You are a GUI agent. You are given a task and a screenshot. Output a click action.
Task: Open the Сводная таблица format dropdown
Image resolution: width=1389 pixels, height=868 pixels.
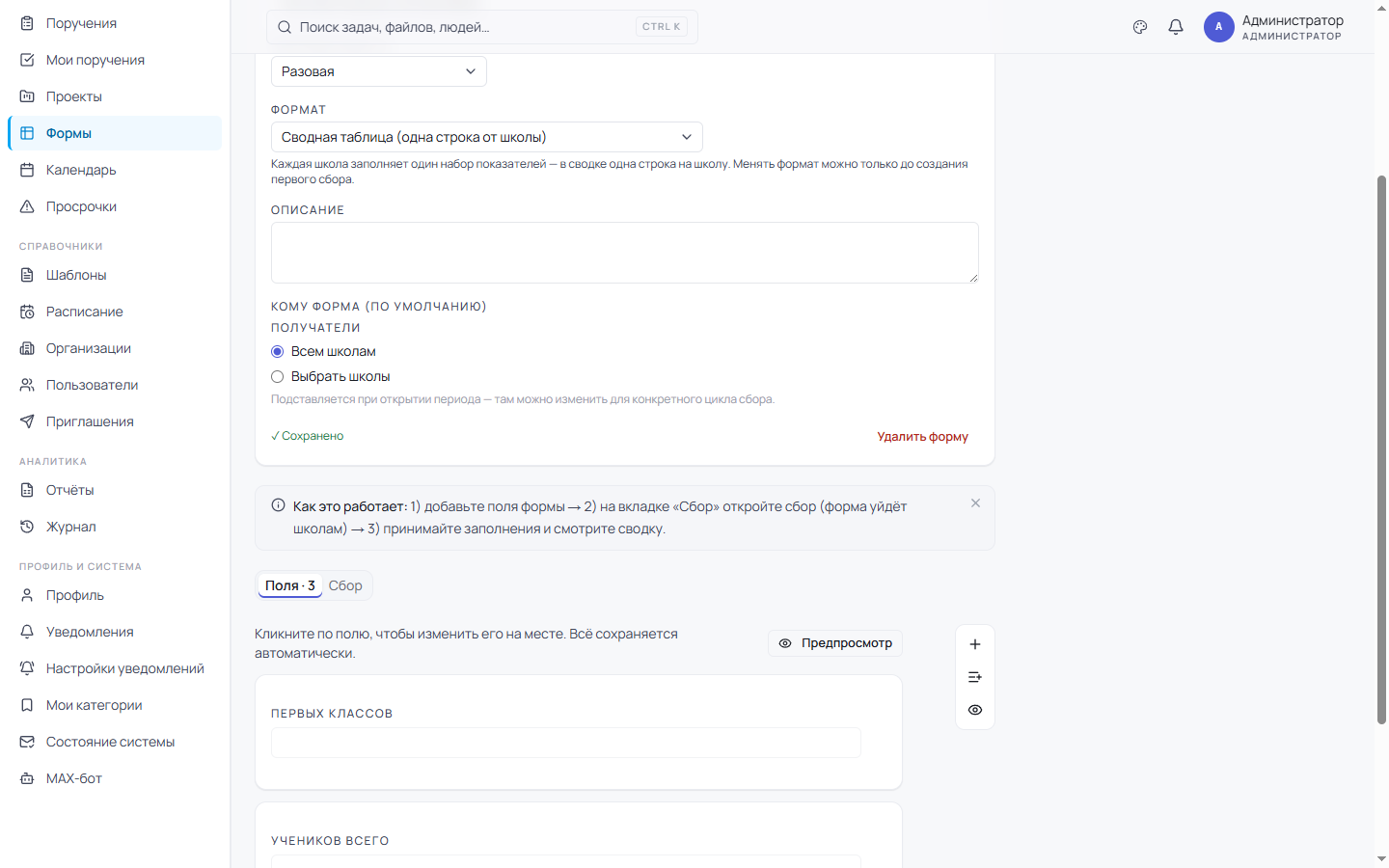487,137
